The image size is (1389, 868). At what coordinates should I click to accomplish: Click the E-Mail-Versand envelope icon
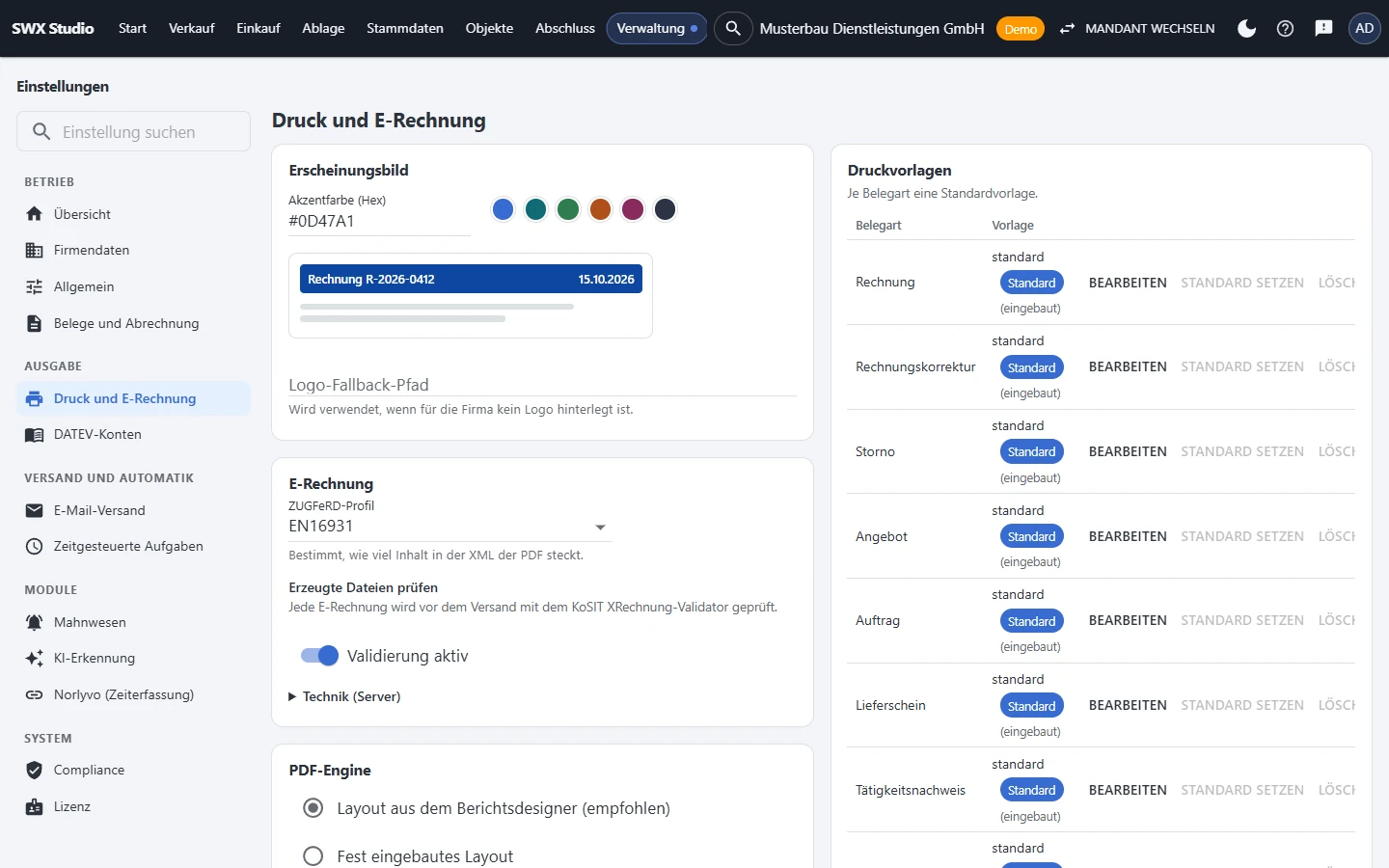[35, 510]
